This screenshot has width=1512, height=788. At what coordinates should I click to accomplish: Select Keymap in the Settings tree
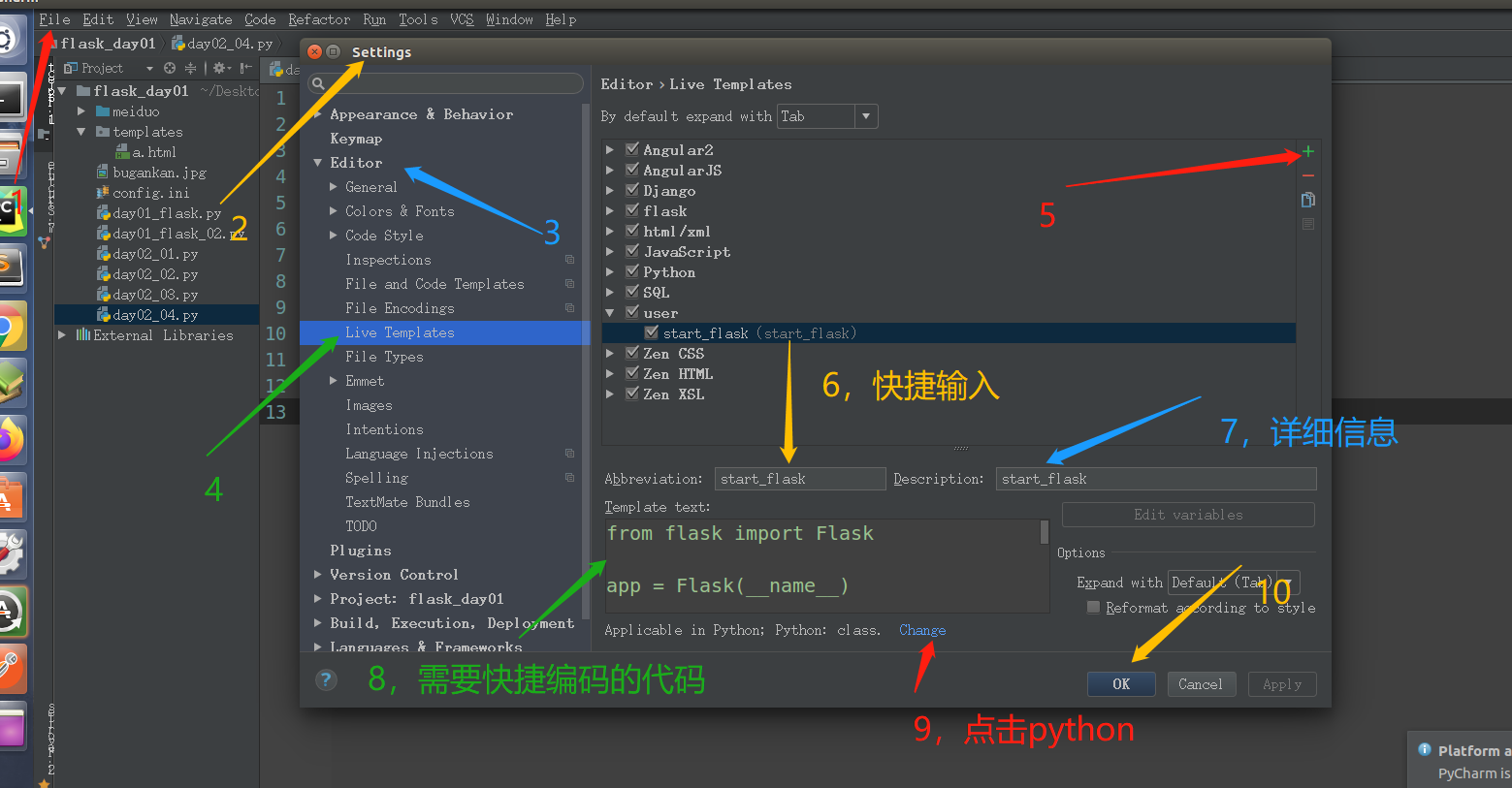[x=356, y=139]
